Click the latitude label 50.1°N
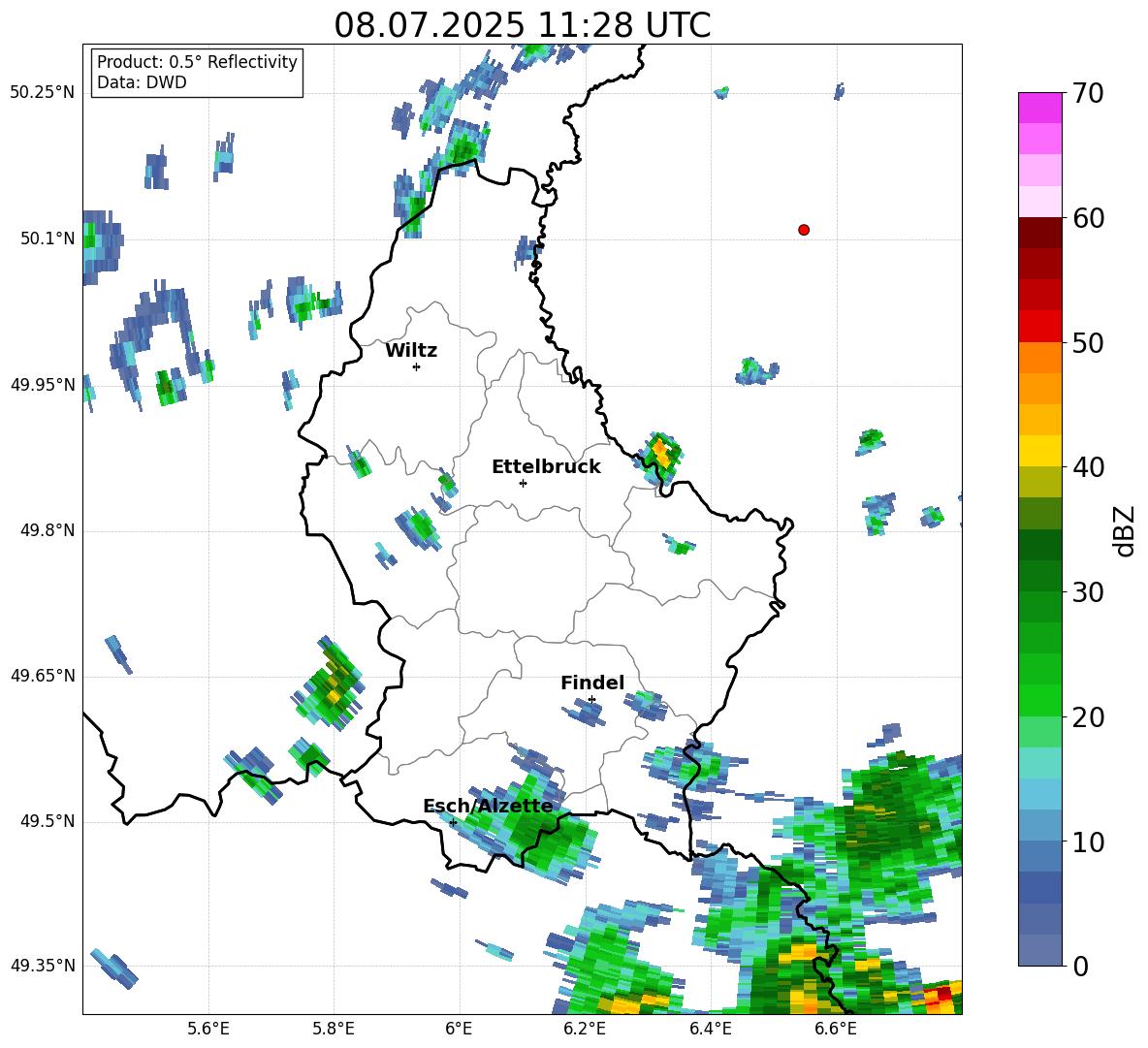The image size is (1148, 1048). [48, 238]
